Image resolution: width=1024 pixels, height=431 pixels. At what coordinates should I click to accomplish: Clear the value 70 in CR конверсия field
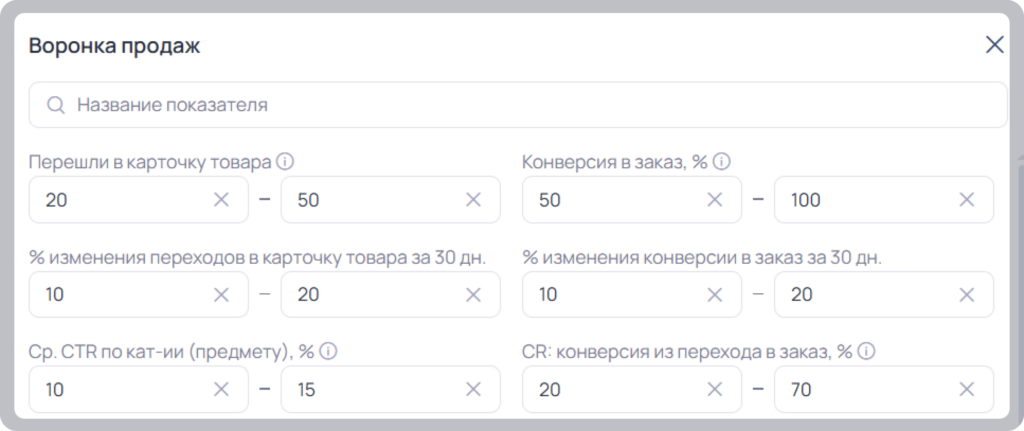click(x=967, y=390)
